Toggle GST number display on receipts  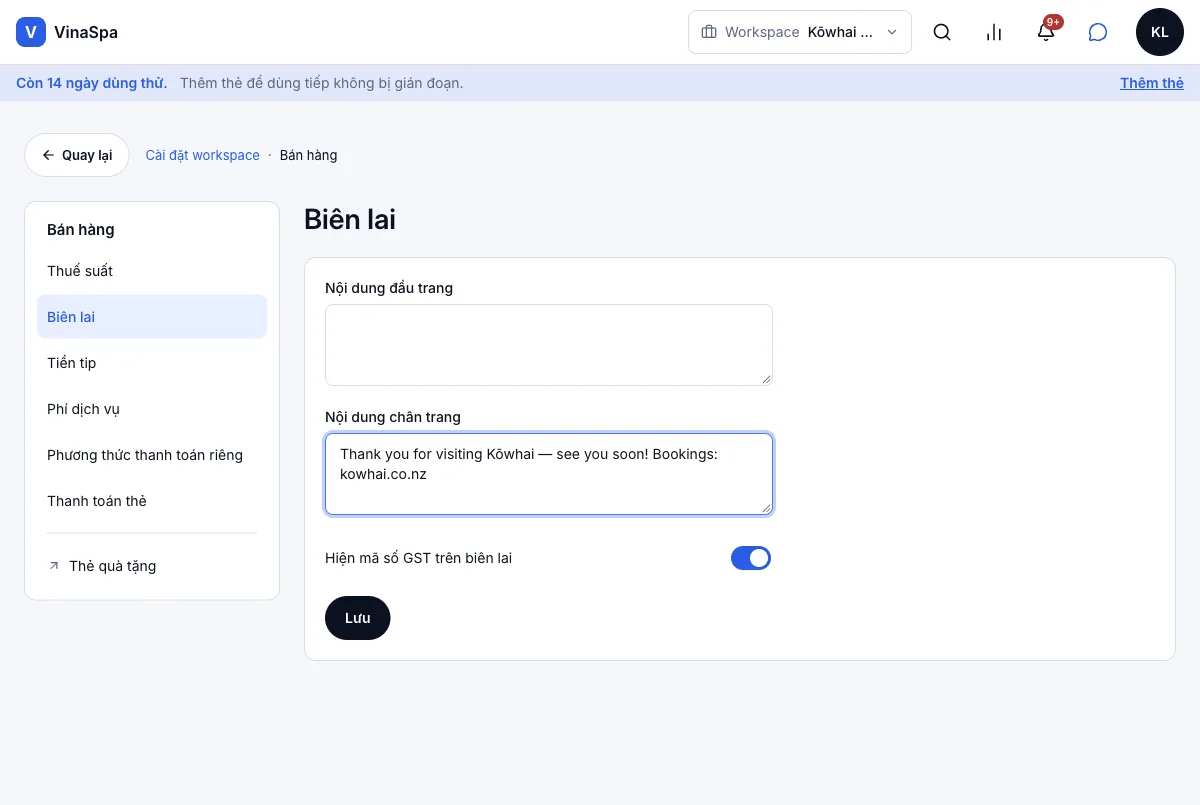coord(751,558)
